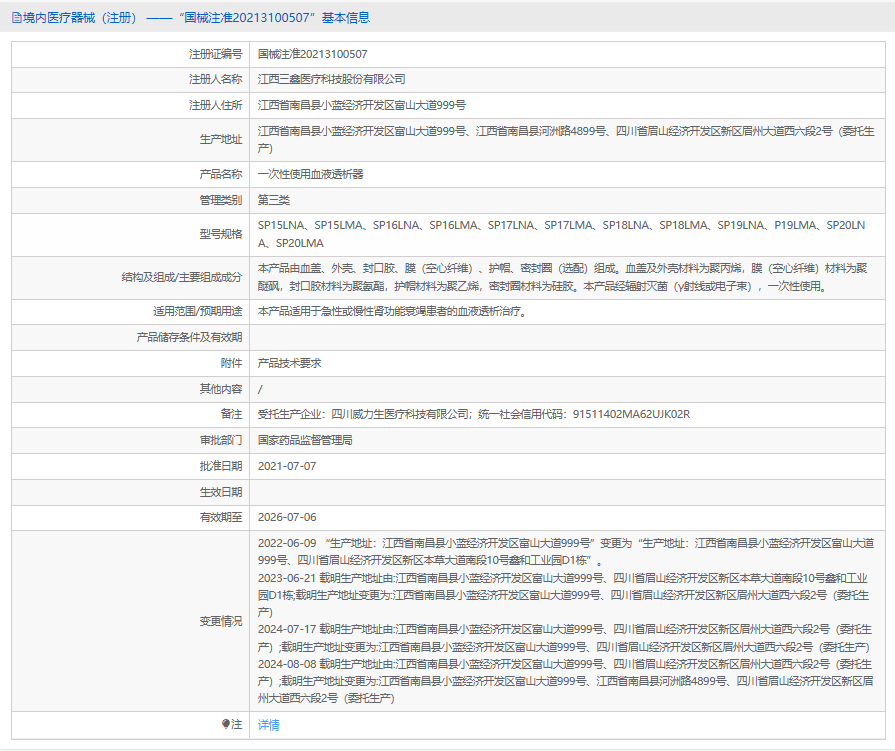Screen dimensions: 895x751
Task: Select registrant name 江西三鑫医疗科技股份有限公司
Action: point(331,79)
